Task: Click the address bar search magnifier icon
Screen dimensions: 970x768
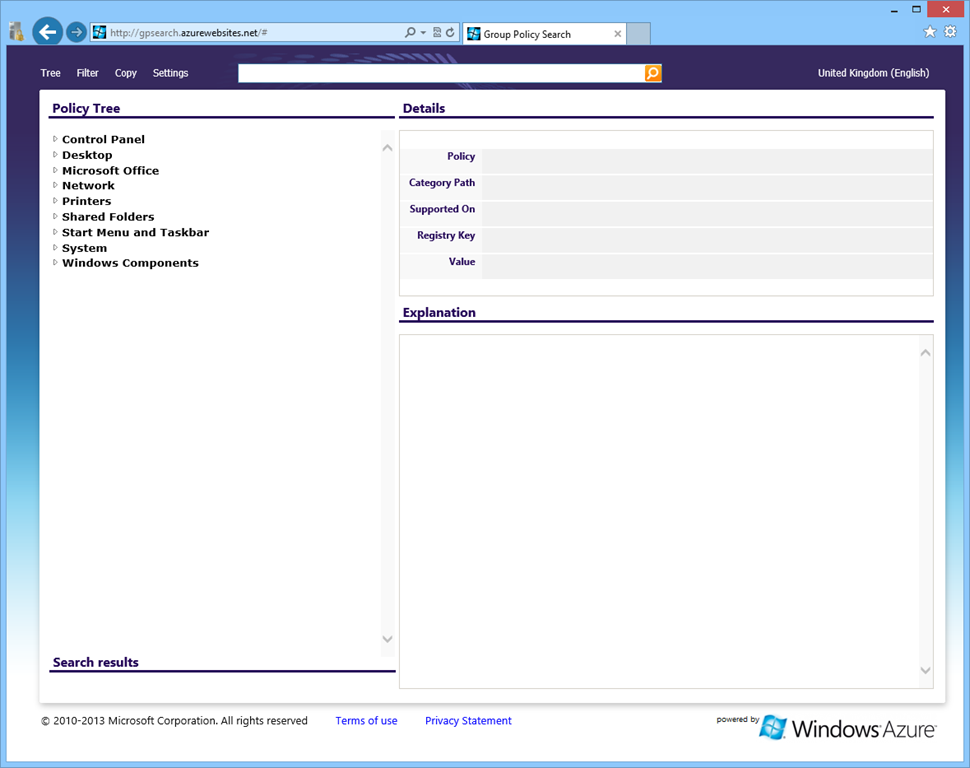Action: coord(410,33)
